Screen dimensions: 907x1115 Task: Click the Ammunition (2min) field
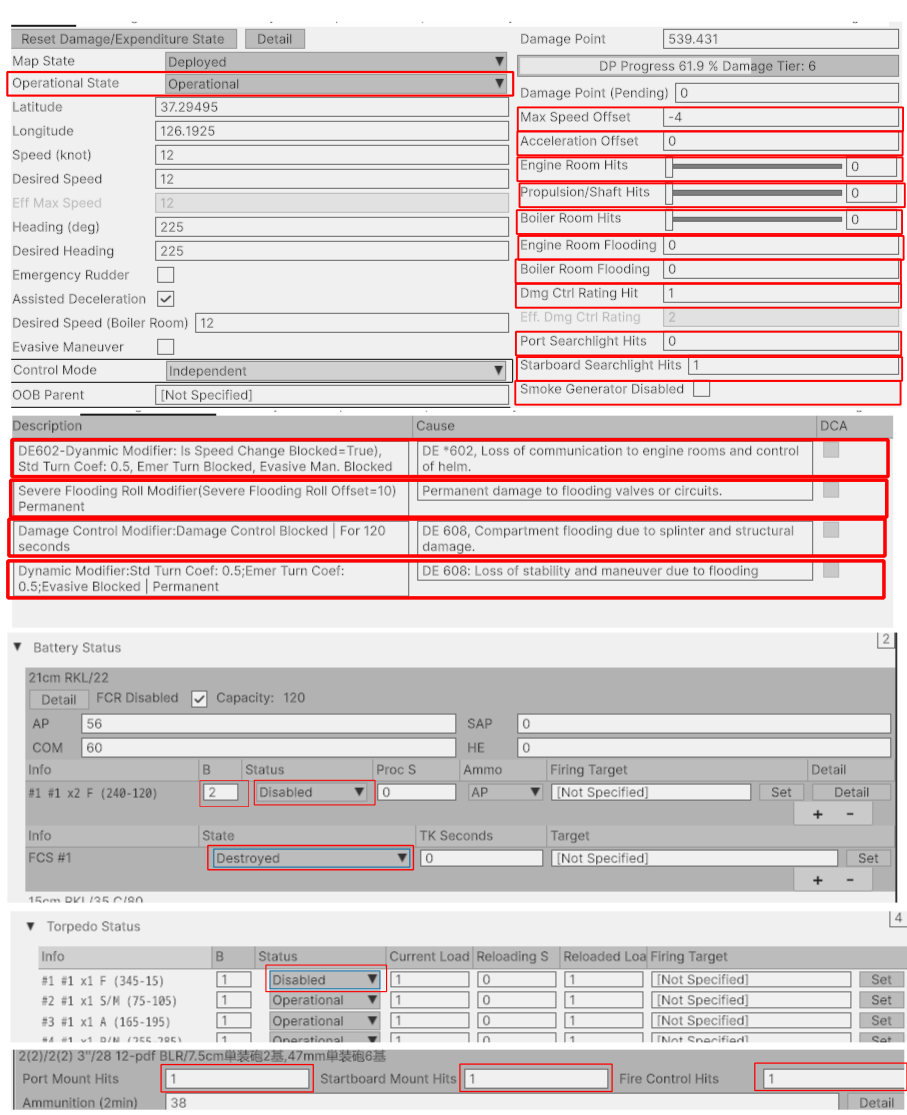click(x=502, y=1102)
